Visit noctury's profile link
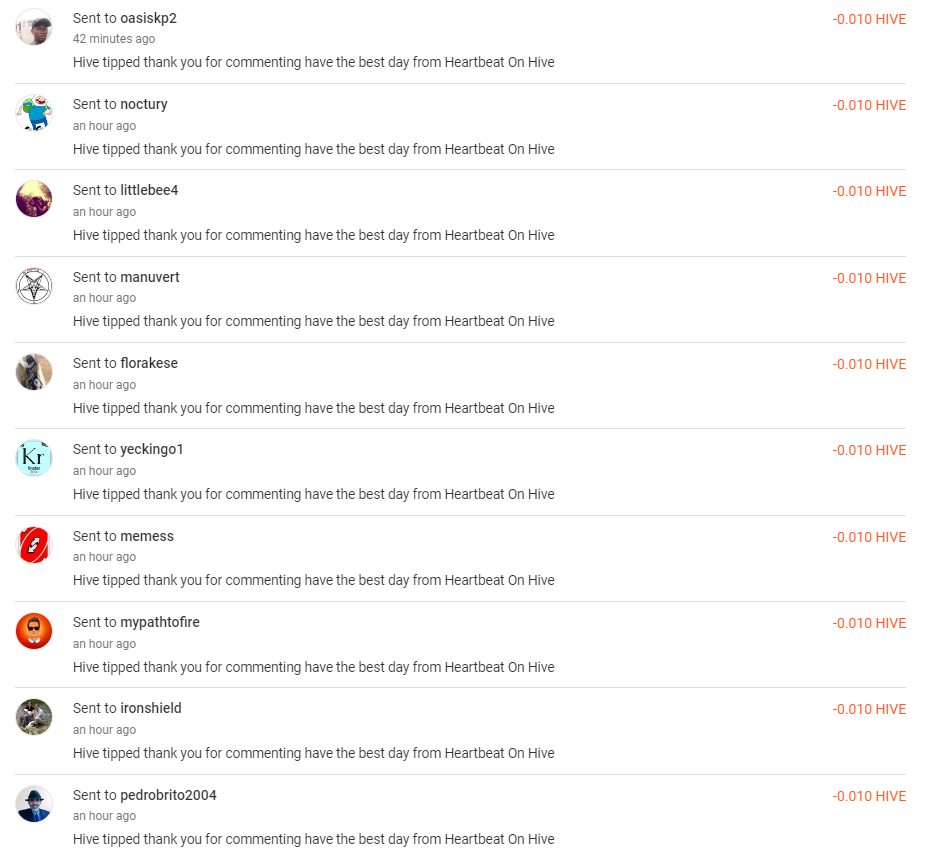Viewport: 926px width, 858px height. pos(144,104)
